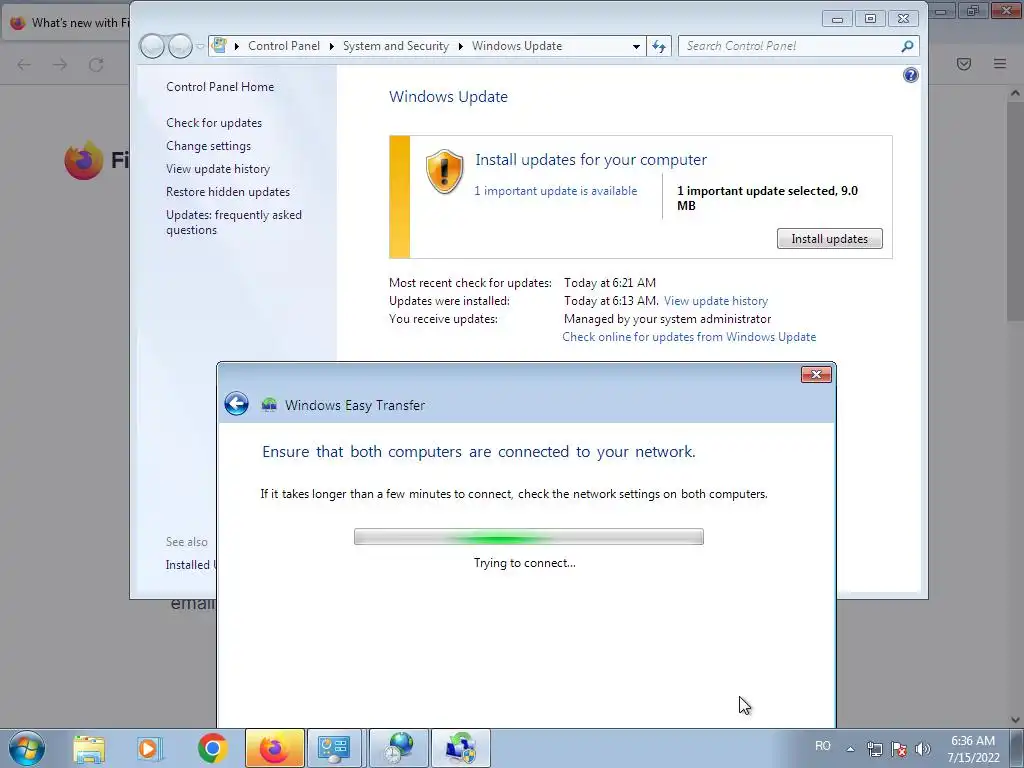This screenshot has height=768, width=1024.
Task: Click Restore hidden updates link
Action: tap(228, 192)
